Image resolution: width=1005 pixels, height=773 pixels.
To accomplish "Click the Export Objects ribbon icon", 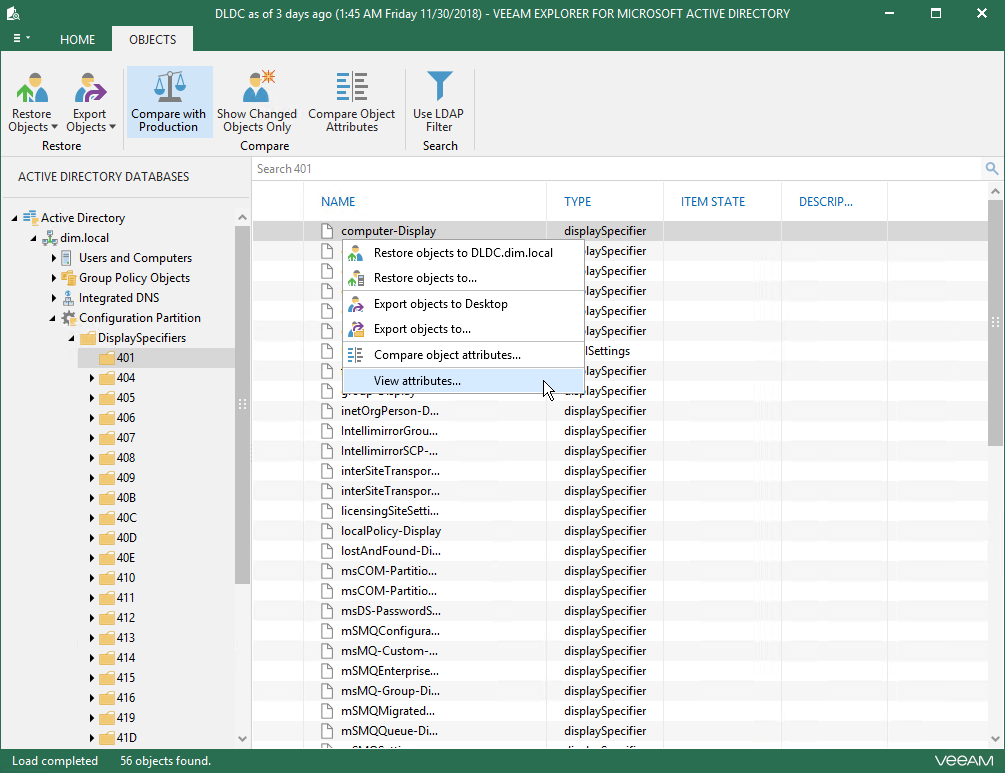I will coord(90,87).
